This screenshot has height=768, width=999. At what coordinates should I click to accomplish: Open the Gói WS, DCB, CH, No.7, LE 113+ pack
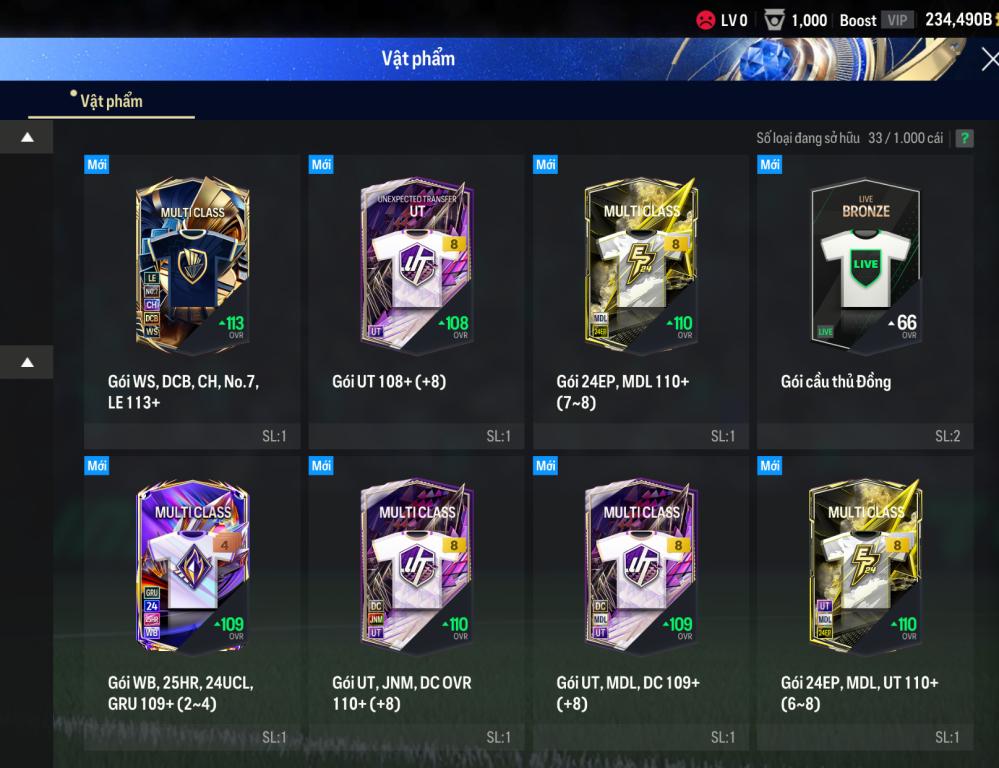point(192,302)
